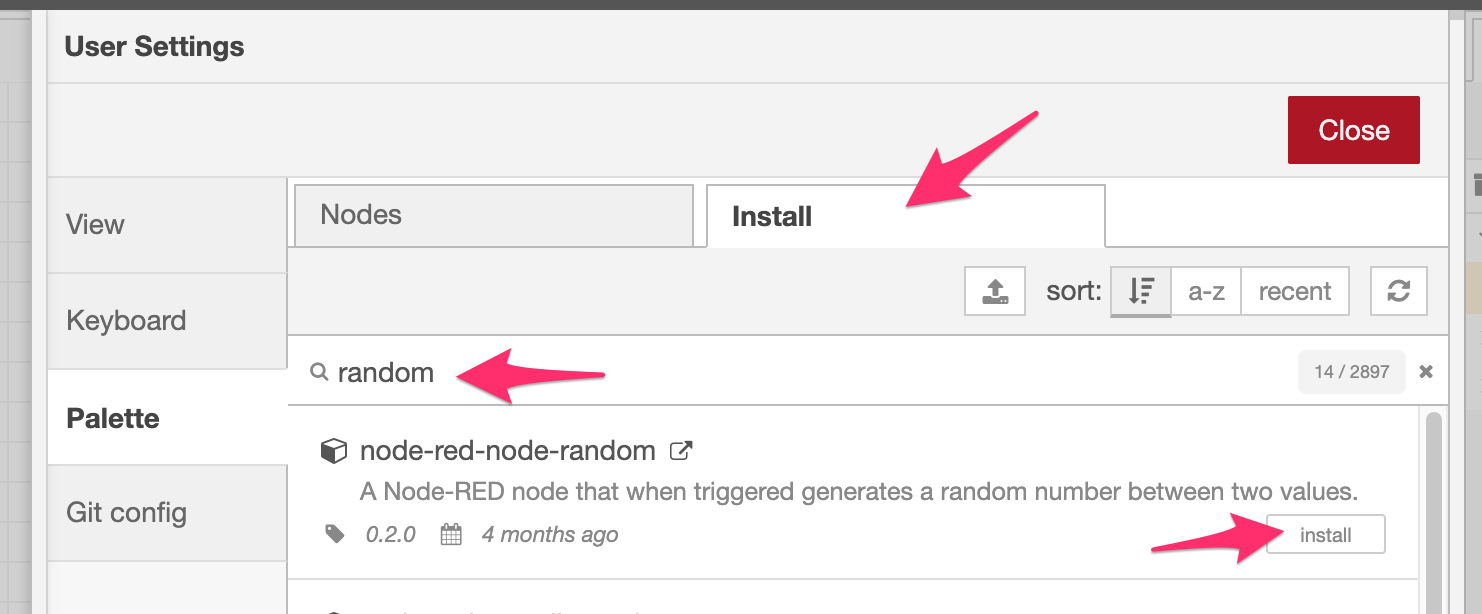Click the clear search X icon

[1426, 372]
